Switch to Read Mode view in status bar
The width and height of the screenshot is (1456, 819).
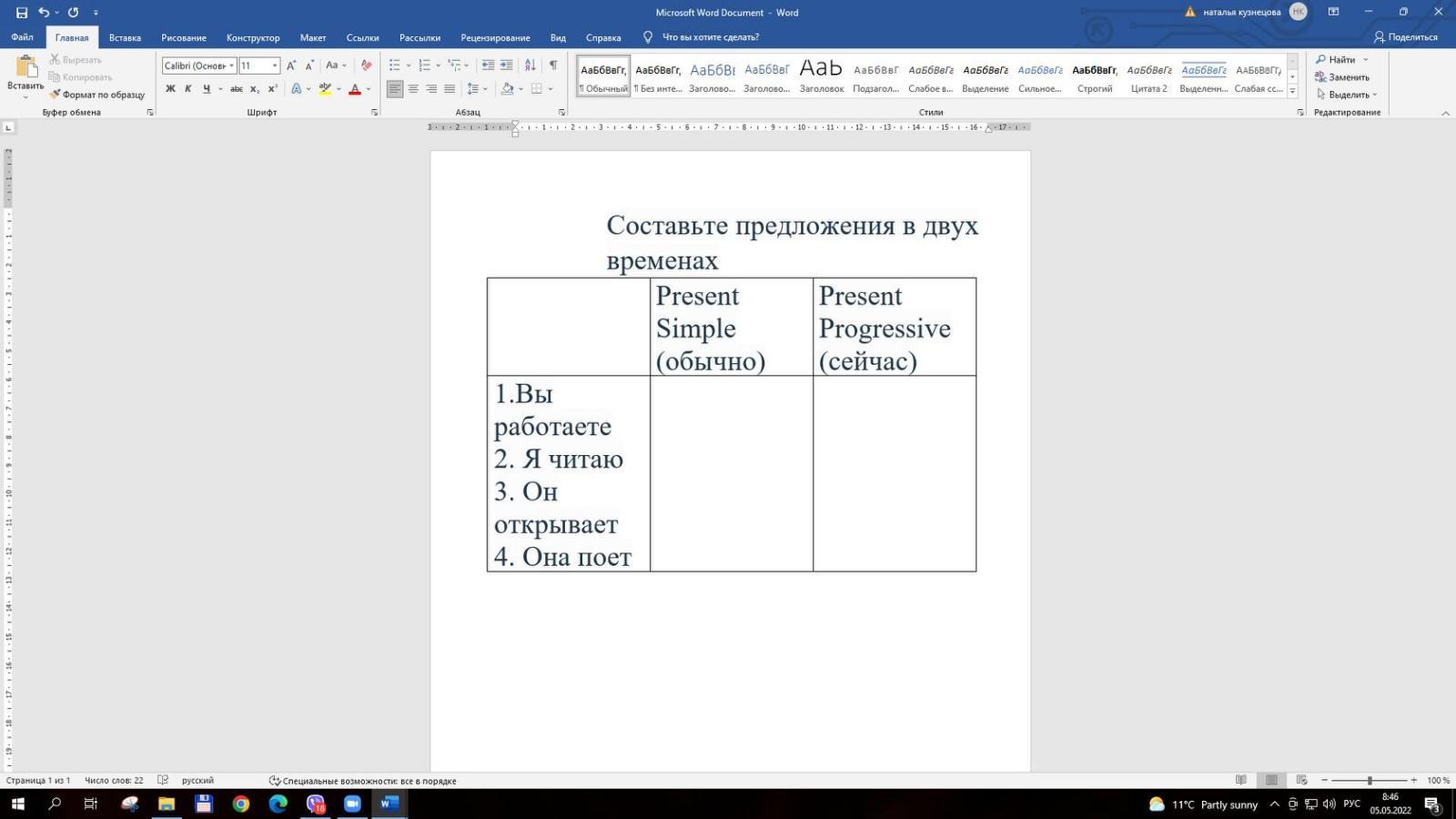[1241, 781]
